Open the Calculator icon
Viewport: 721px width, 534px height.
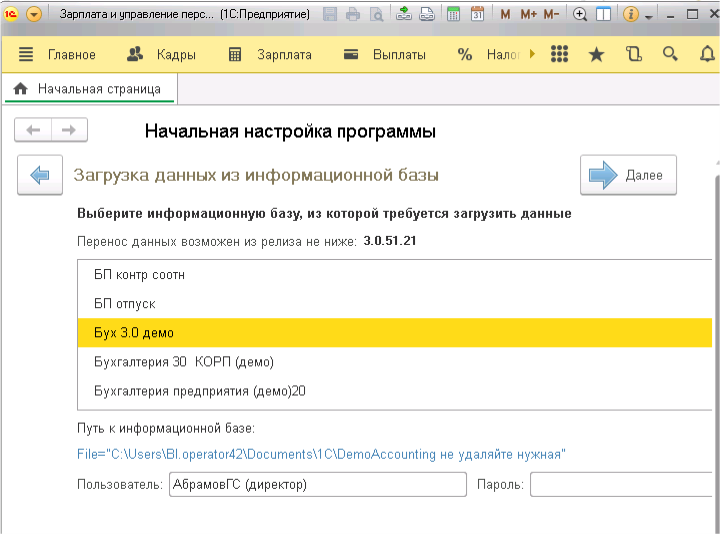pyautogui.click(x=453, y=14)
